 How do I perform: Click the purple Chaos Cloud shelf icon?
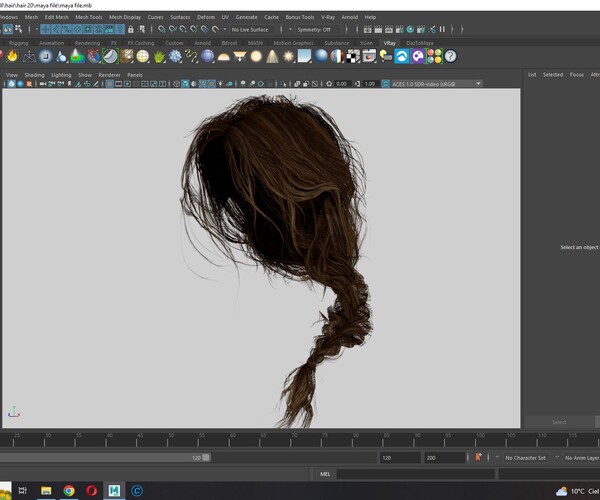tap(418, 56)
